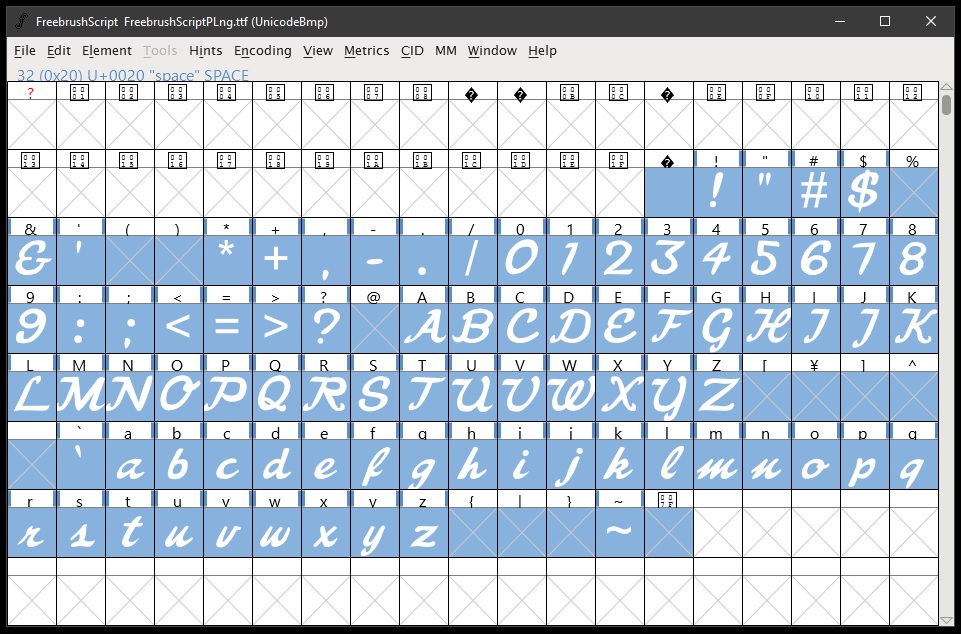Screen dimensions: 961x634
Task: Select the empty yen sign glyph cell
Action: tap(816, 397)
